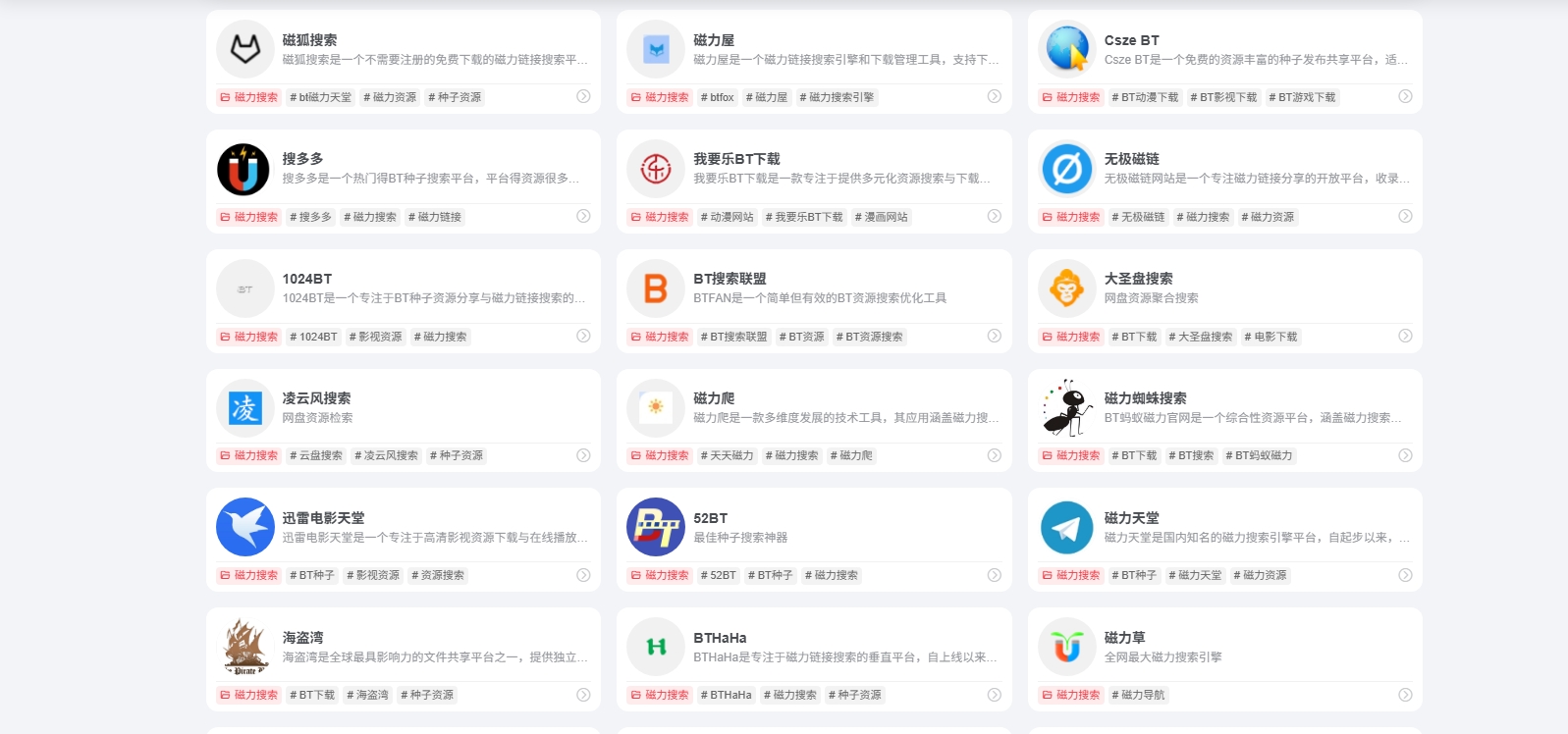1568x734 pixels.
Task: Click the # 磁力搜索引擎 tag
Action: click(x=837, y=97)
